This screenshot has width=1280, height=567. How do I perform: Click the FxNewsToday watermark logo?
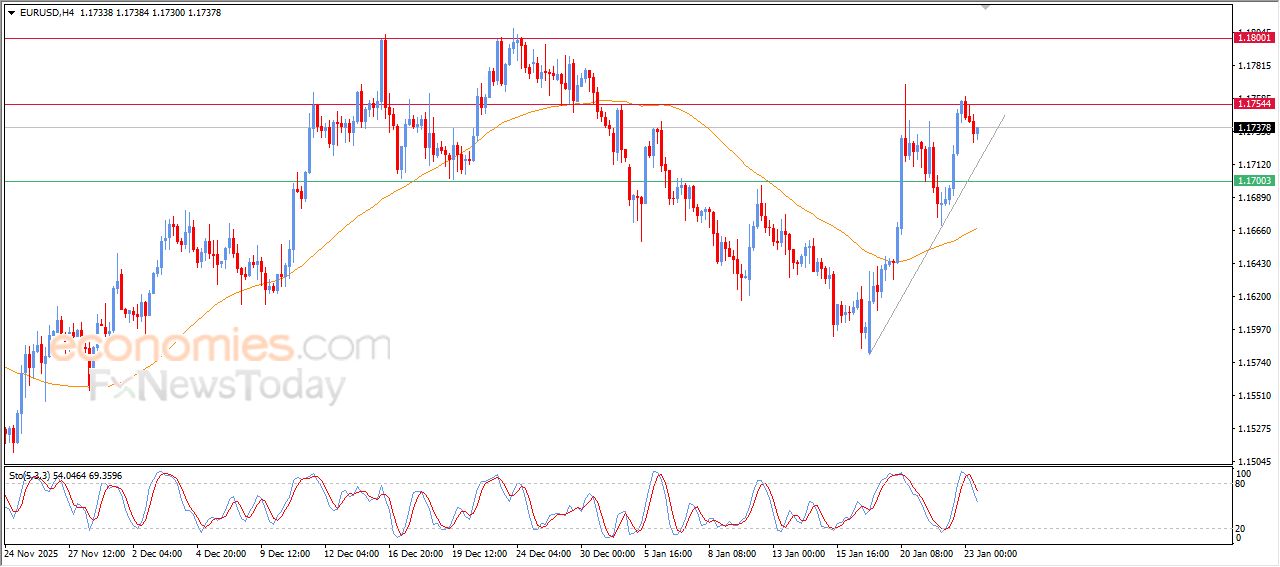coord(218,387)
